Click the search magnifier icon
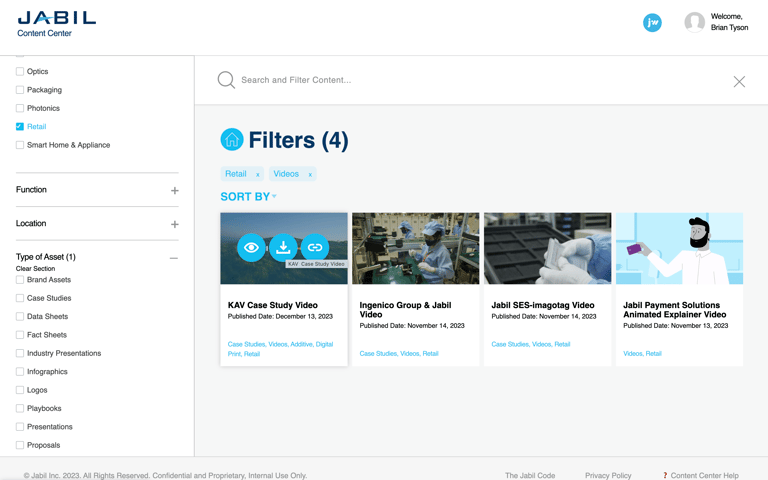The width and height of the screenshot is (768, 480). 226,80
